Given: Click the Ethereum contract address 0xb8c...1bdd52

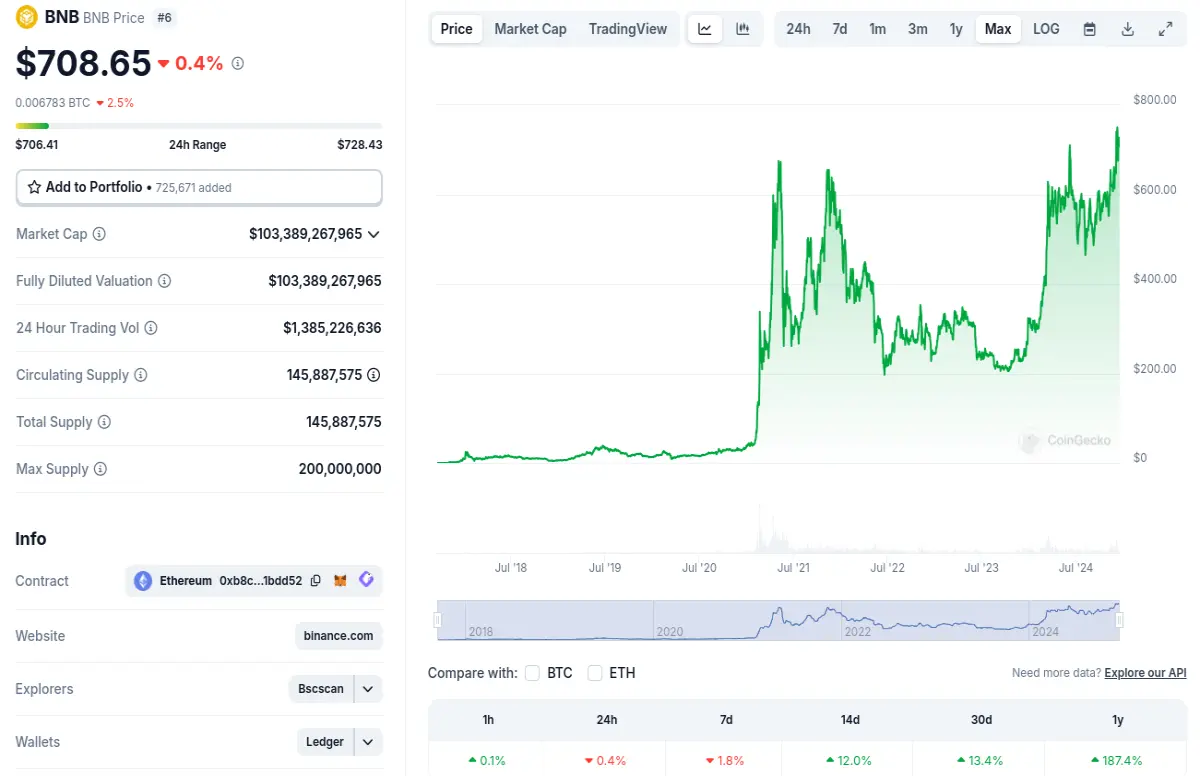Looking at the screenshot, I should (x=260, y=581).
